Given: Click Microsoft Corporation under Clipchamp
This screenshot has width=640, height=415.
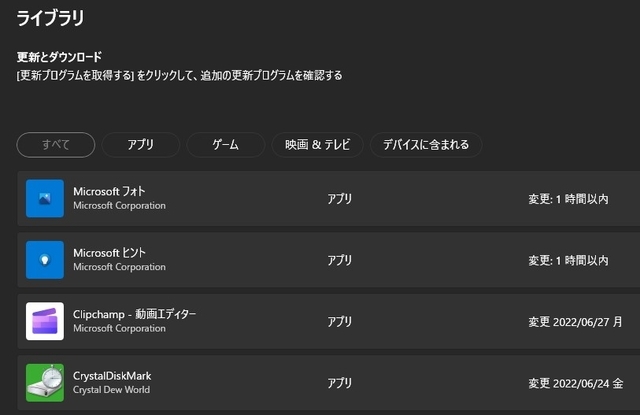Looking at the screenshot, I should tap(120, 328).
